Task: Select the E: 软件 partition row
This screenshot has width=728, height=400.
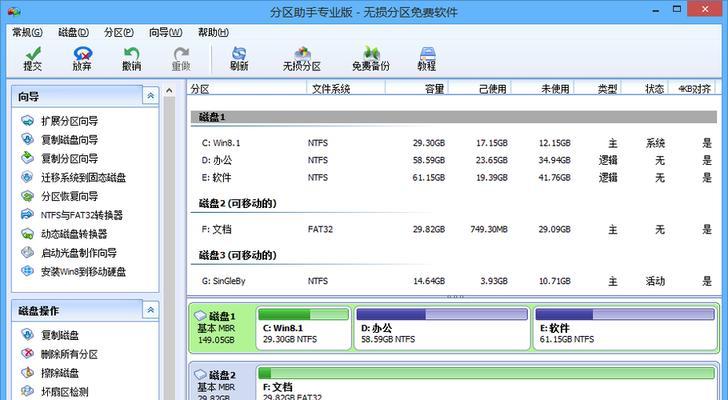Action: [x=454, y=178]
